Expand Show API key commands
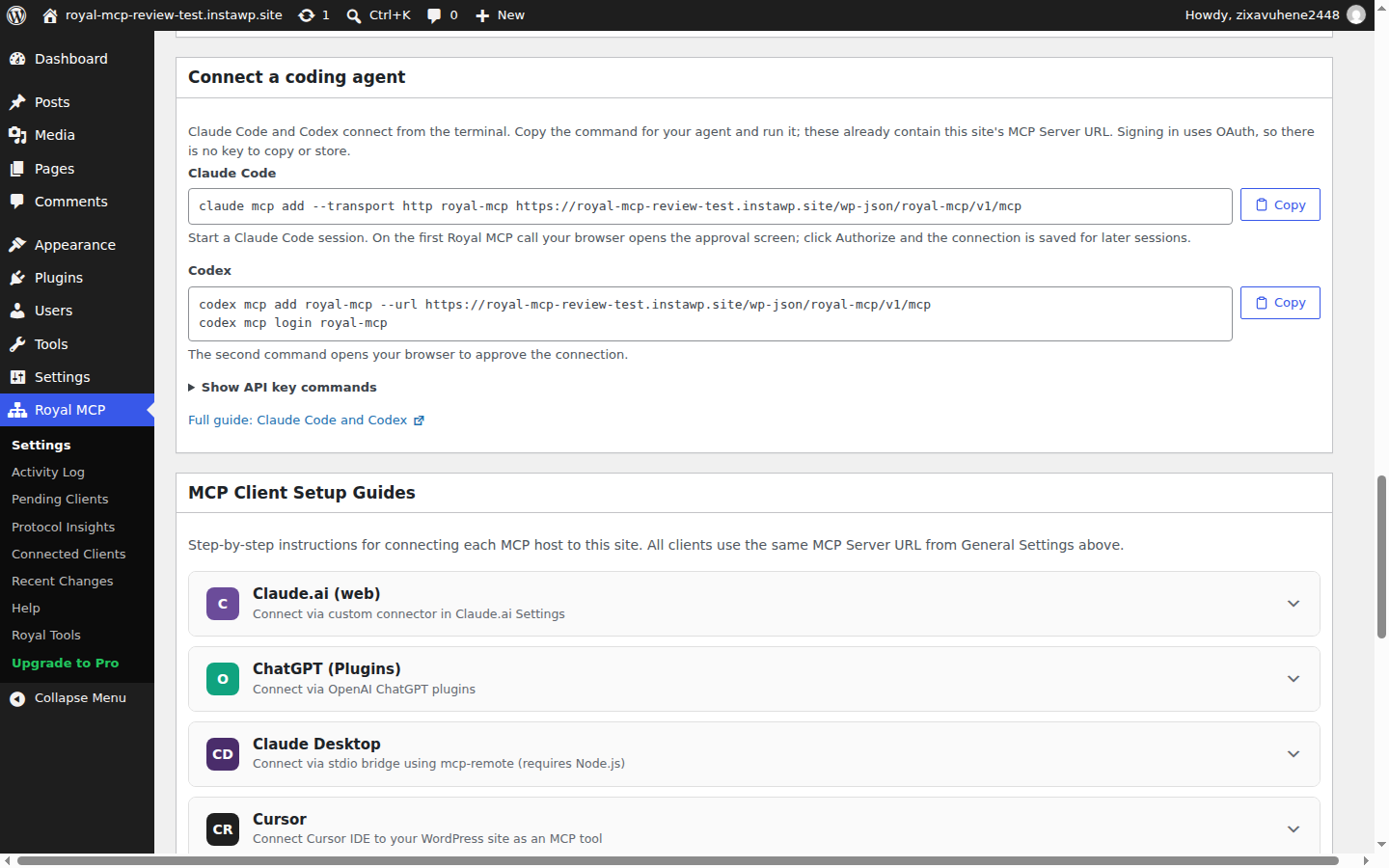 pos(283,388)
